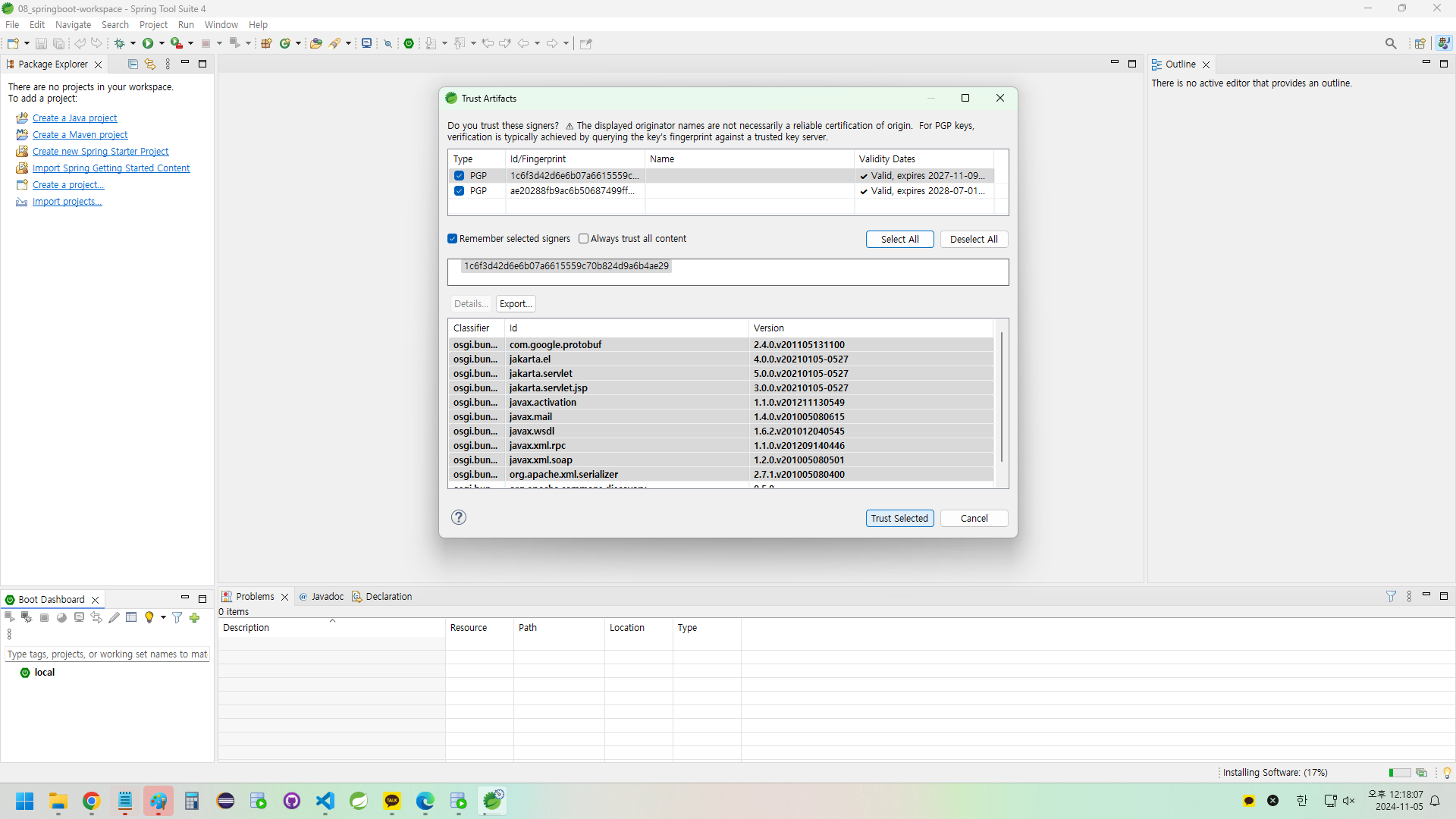Click the Spring Boot Dashboard toolbar icon
The image size is (1456, 819).
(x=409, y=43)
